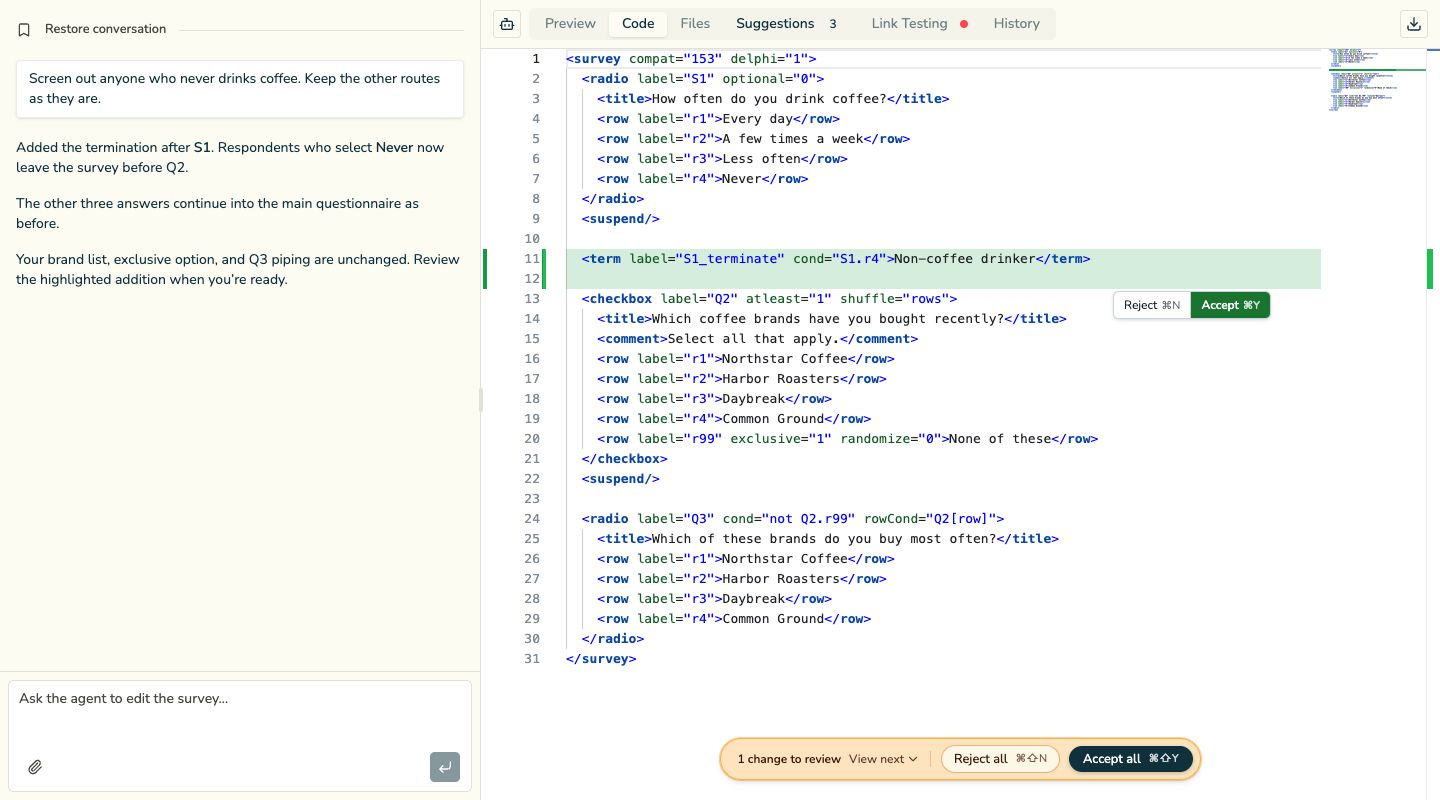Click the 'Select all that apply.' comment line
The image size is (1440, 800).
757,339
